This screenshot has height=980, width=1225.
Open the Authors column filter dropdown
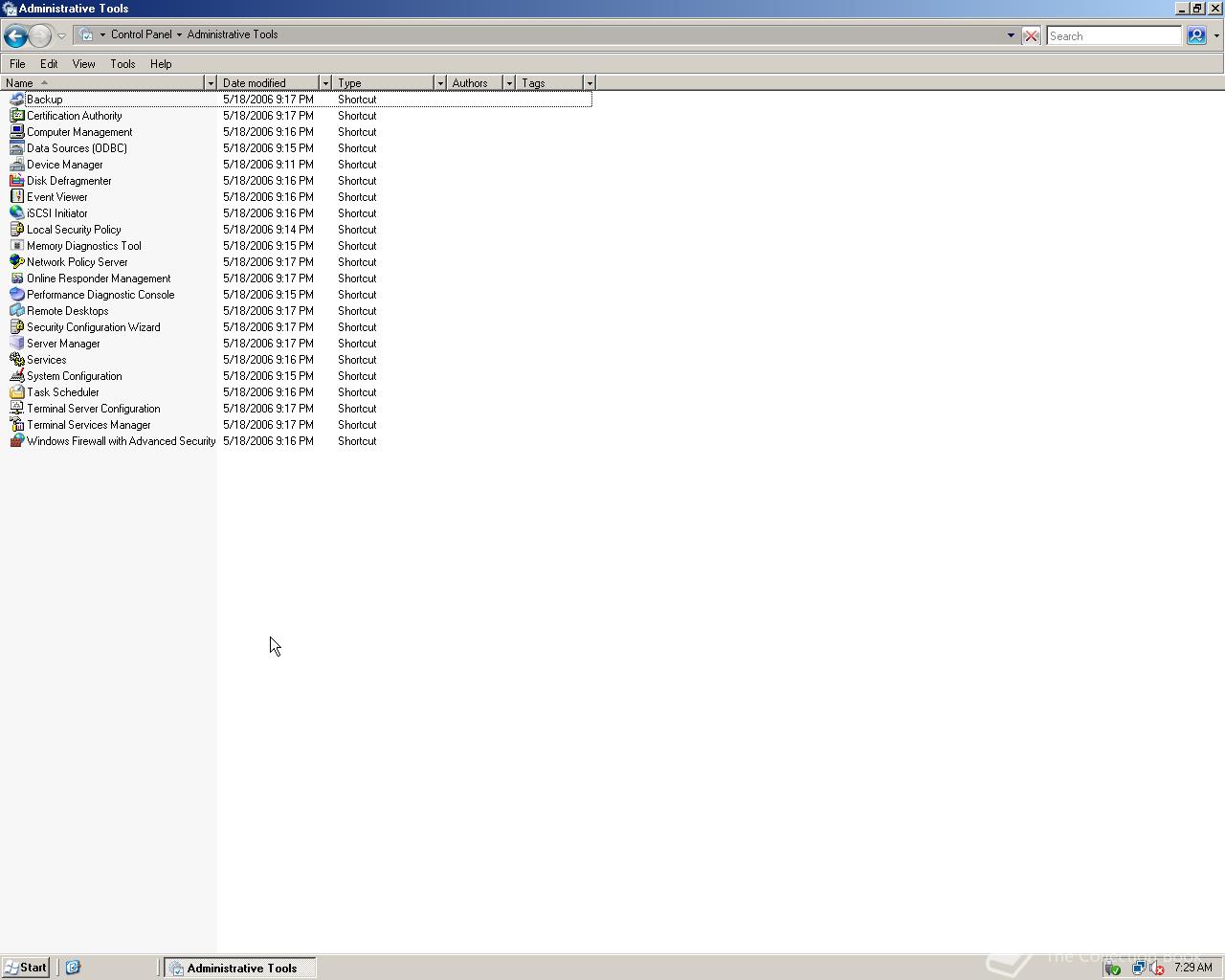[509, 83]
